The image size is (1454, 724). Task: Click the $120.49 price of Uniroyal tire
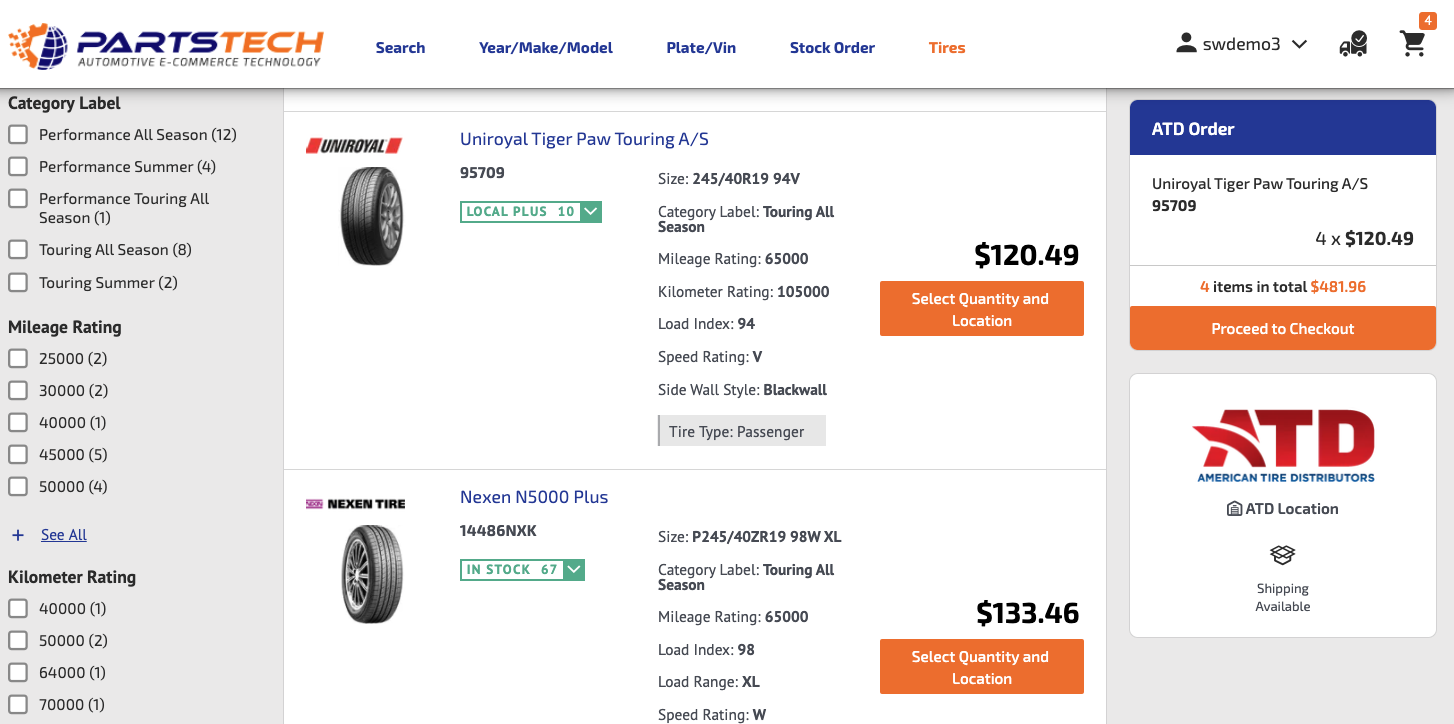point(1027,256)
